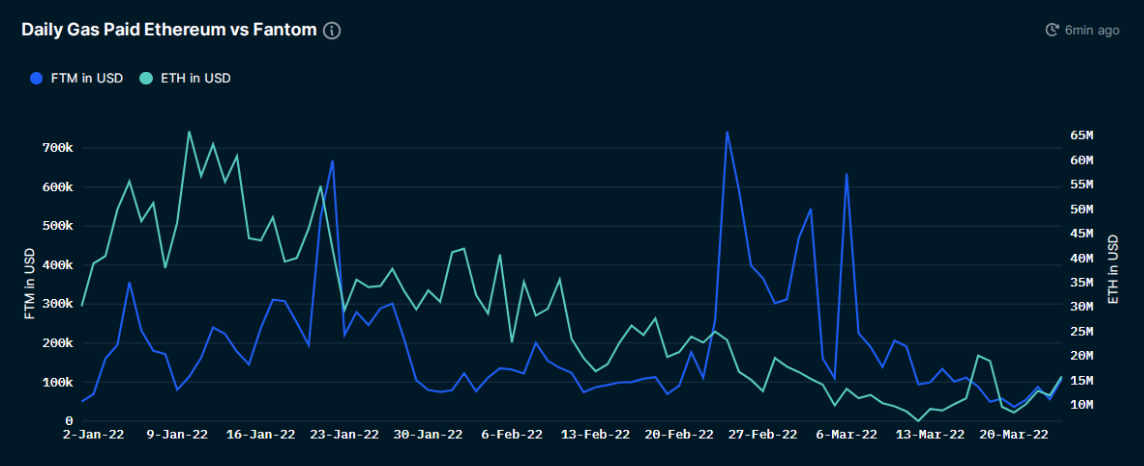
Task: Click the 16-Jan-22 x-axis label
Action: coord(260,434)
